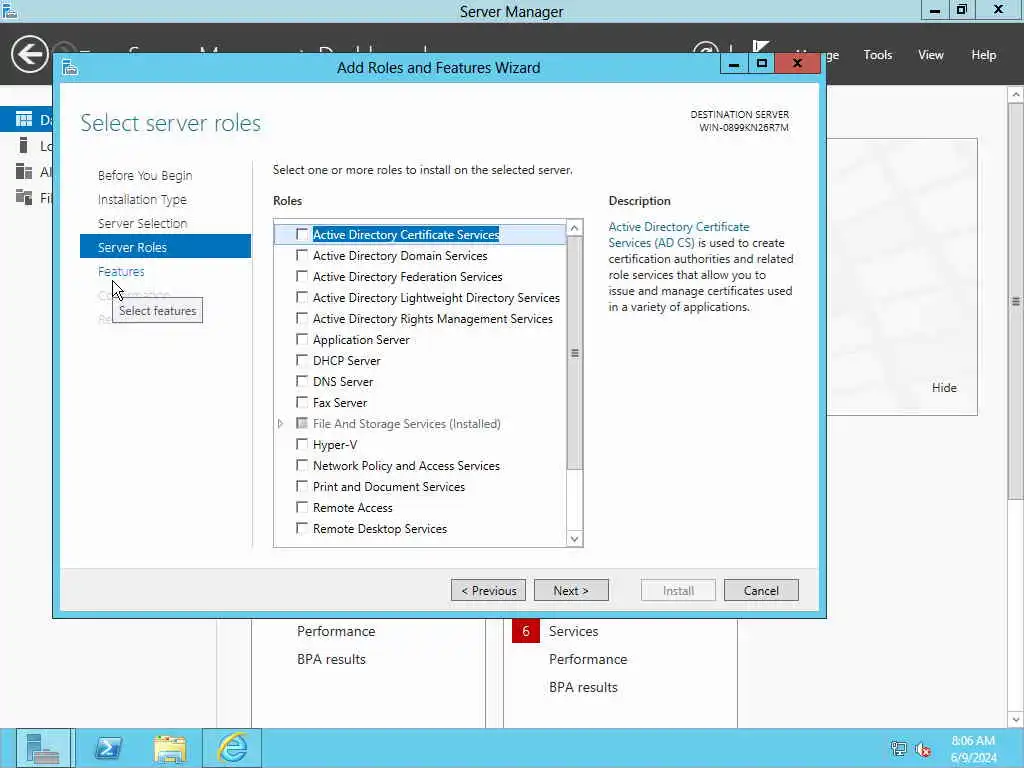Screen dimensions: 1024x768
Task: Open Server Manager from the taskbar
Action: pos(43,748)
